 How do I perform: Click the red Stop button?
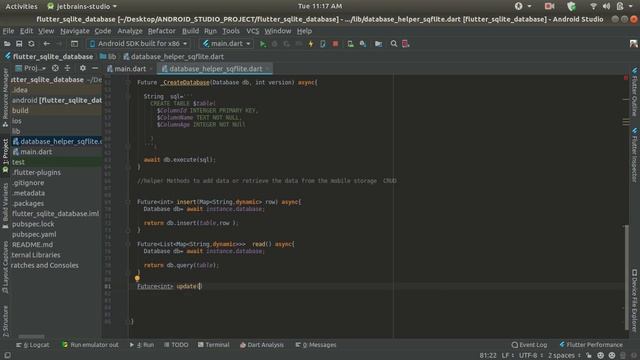335,44
